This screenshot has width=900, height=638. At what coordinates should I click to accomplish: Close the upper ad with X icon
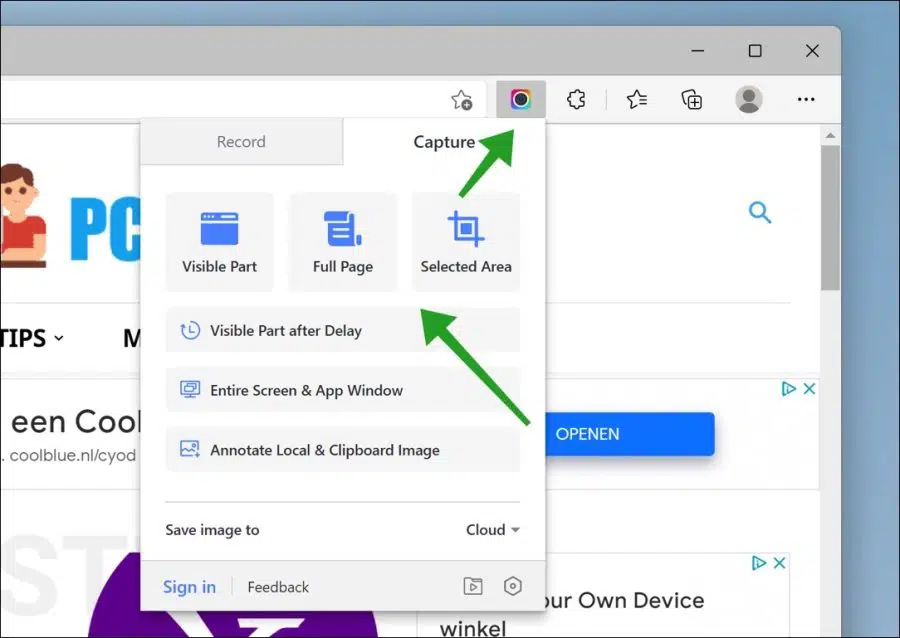(x=809, y=388)
